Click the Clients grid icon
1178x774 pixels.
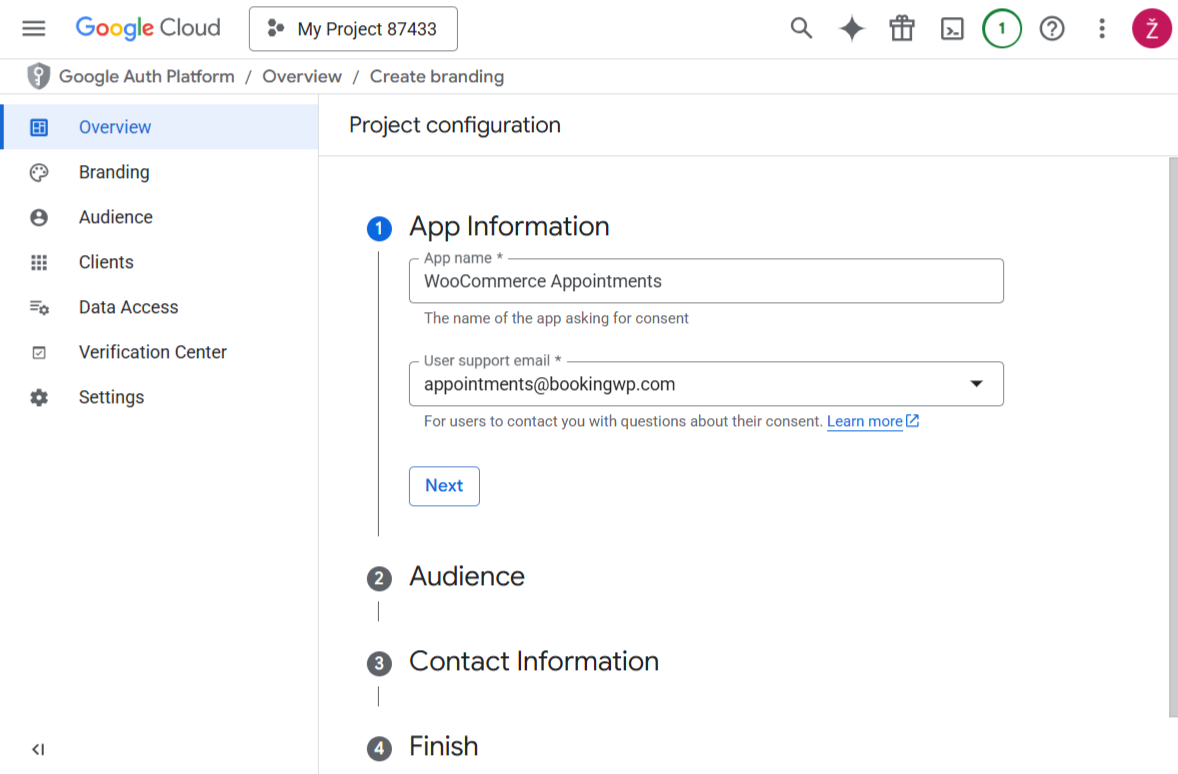coord(39,262)
